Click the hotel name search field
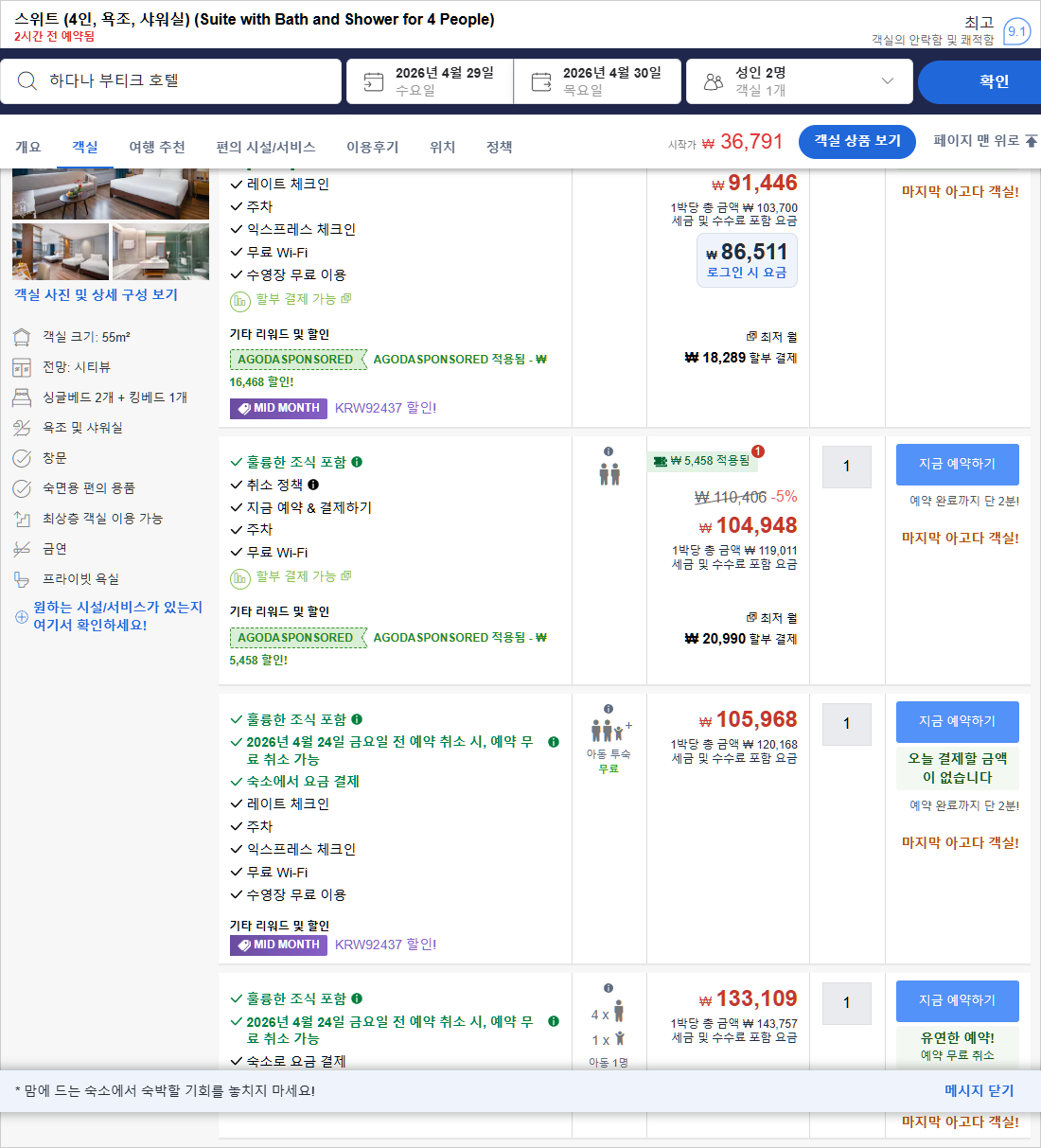Image resolution: width=1041 pixels, height=1148 pixels. (170, 81)
